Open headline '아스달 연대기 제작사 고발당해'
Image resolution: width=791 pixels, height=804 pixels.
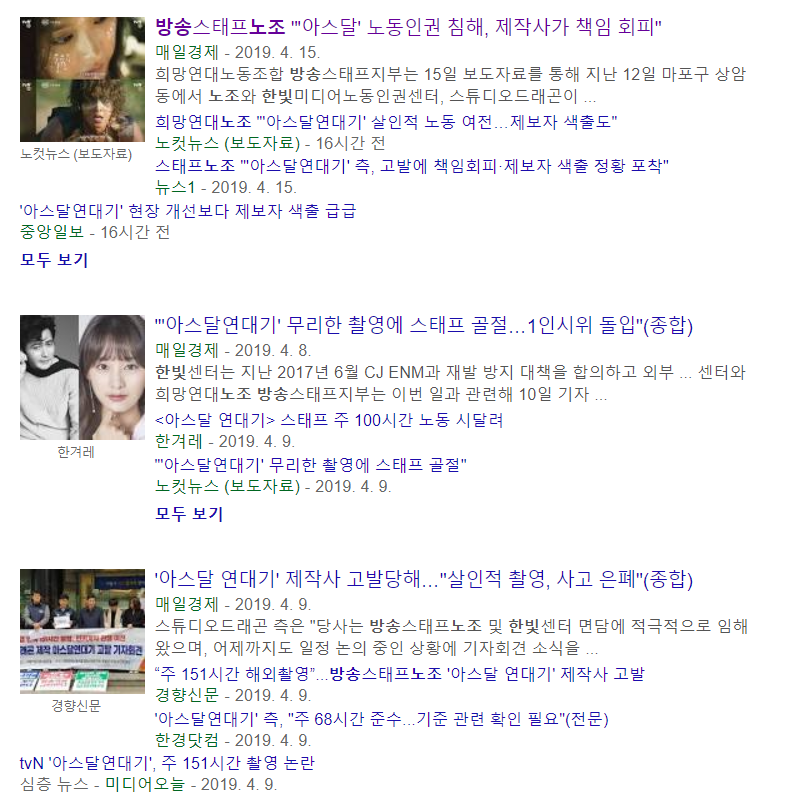click(x=423, y=579)
